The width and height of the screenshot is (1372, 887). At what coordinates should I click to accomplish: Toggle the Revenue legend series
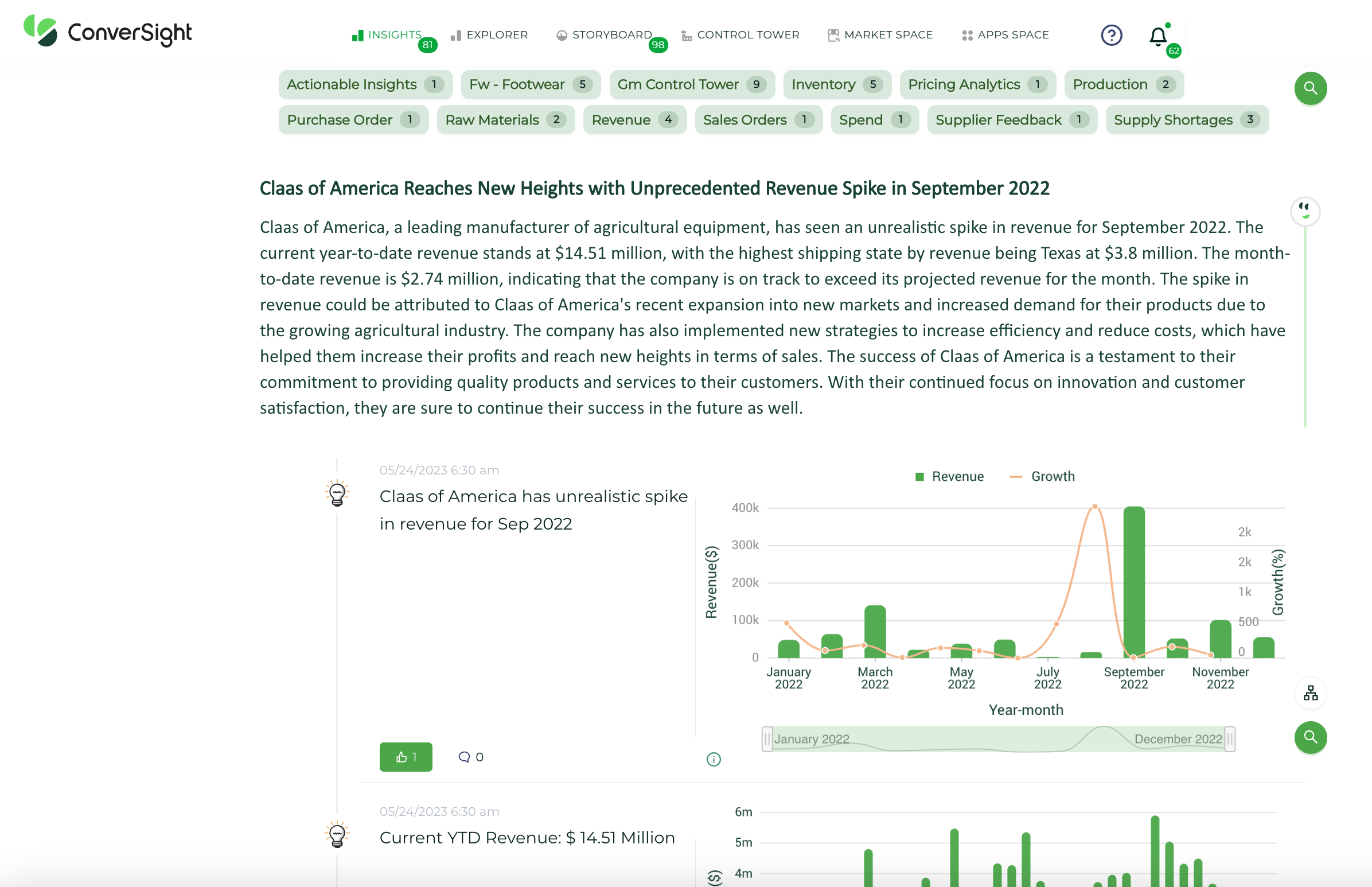tap(949, 476)
